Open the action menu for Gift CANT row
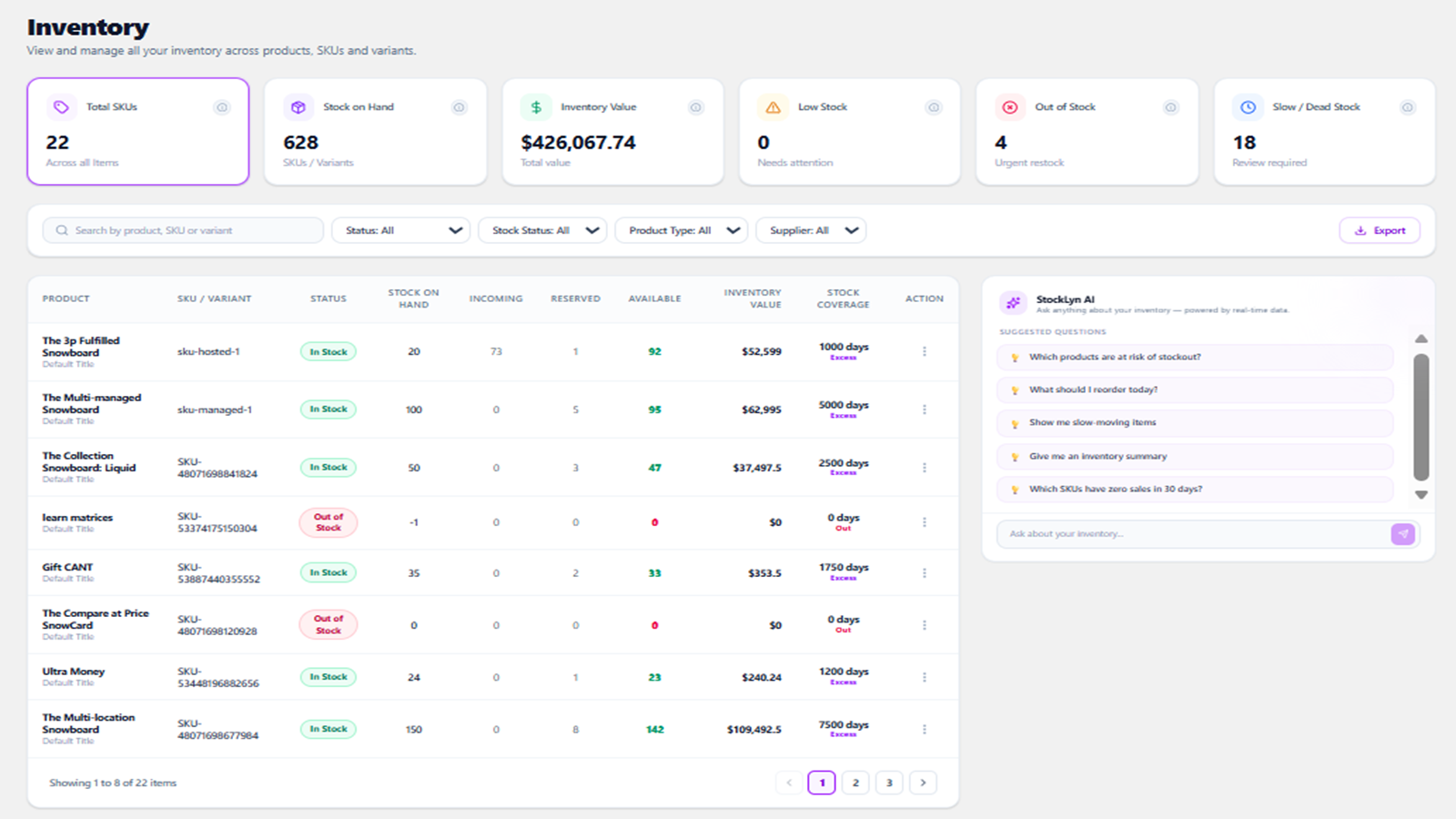This screenshot has height=819, width=1456. pyautogui.click(x=925, y=573)
